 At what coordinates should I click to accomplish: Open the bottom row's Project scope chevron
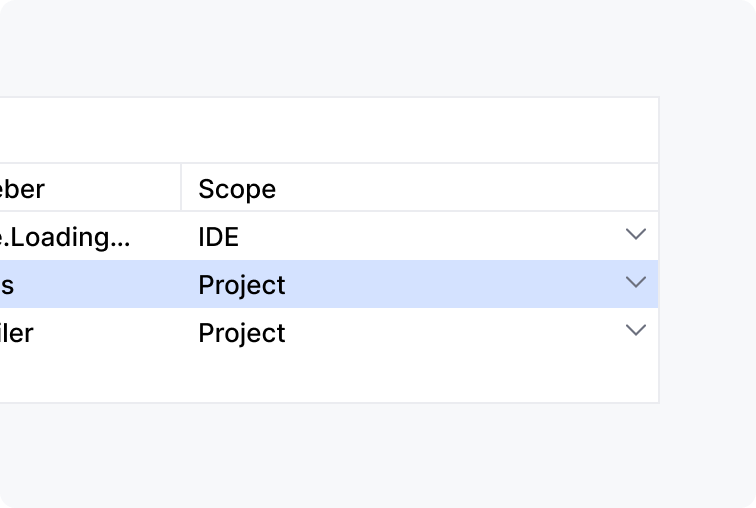pyautogui.click(x=635, y=331)
